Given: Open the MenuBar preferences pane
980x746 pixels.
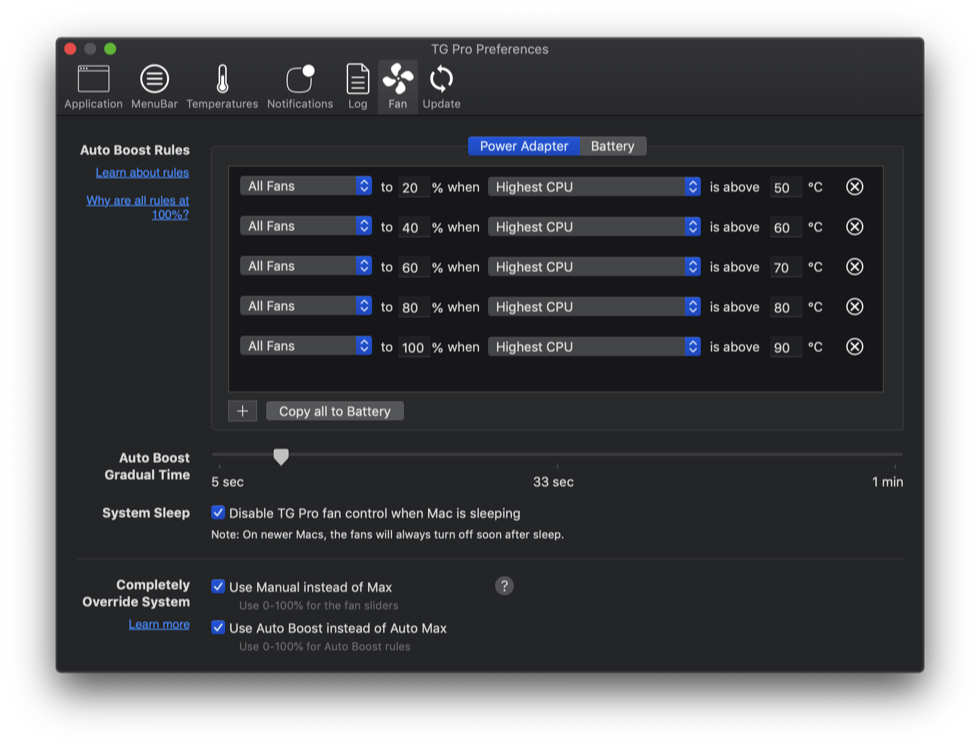Looking at the screenshot, I should click(x=154, y=87).
